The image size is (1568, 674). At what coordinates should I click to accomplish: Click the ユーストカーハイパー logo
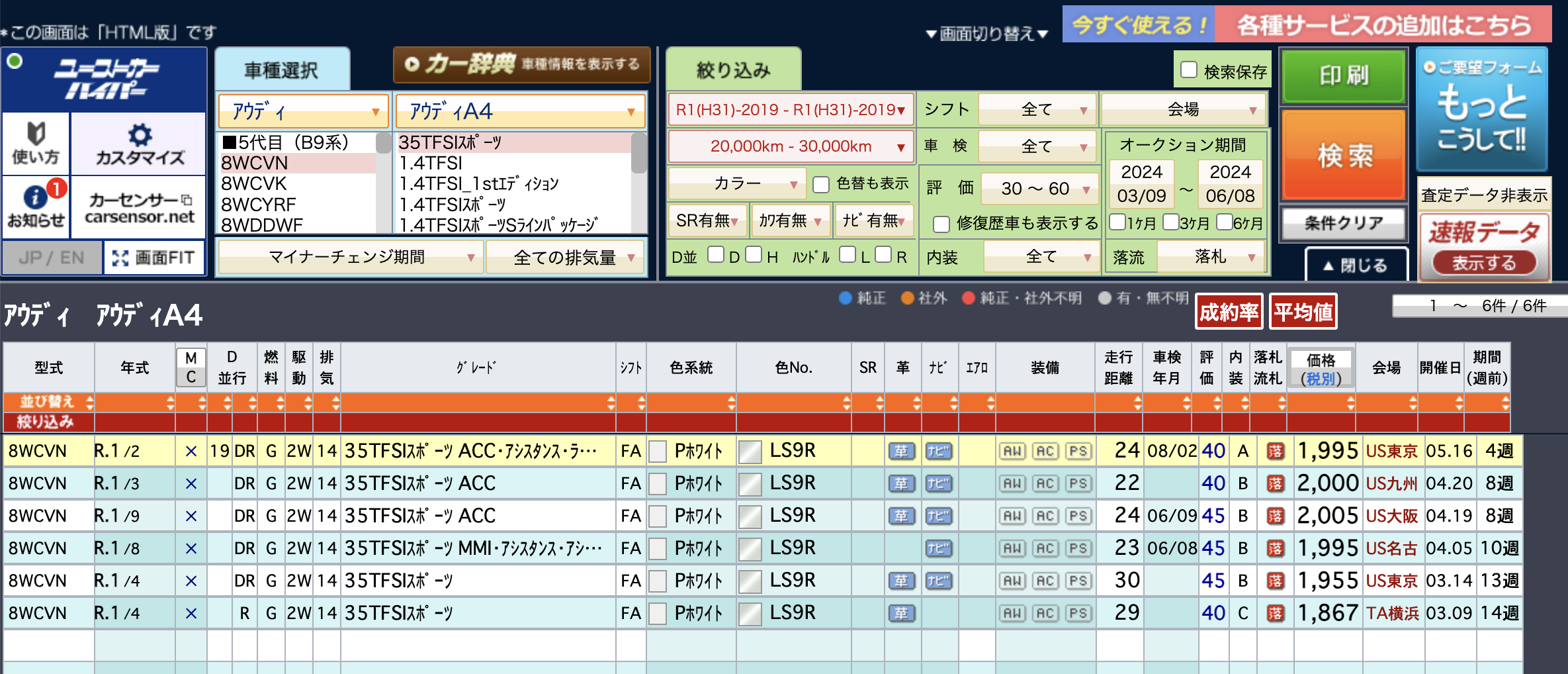click(x=106, y=79)
